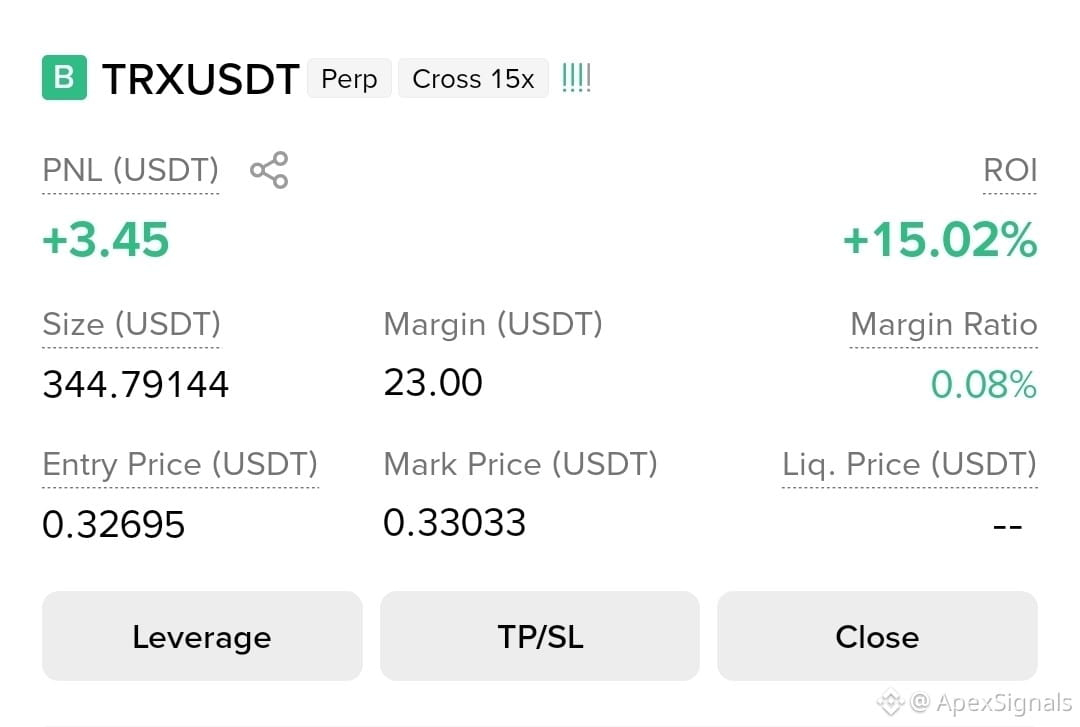This screenshot has width=1080, height=727.
Task: Click the Margin (USDT) 23.00 value
Action: pos(433,382)
